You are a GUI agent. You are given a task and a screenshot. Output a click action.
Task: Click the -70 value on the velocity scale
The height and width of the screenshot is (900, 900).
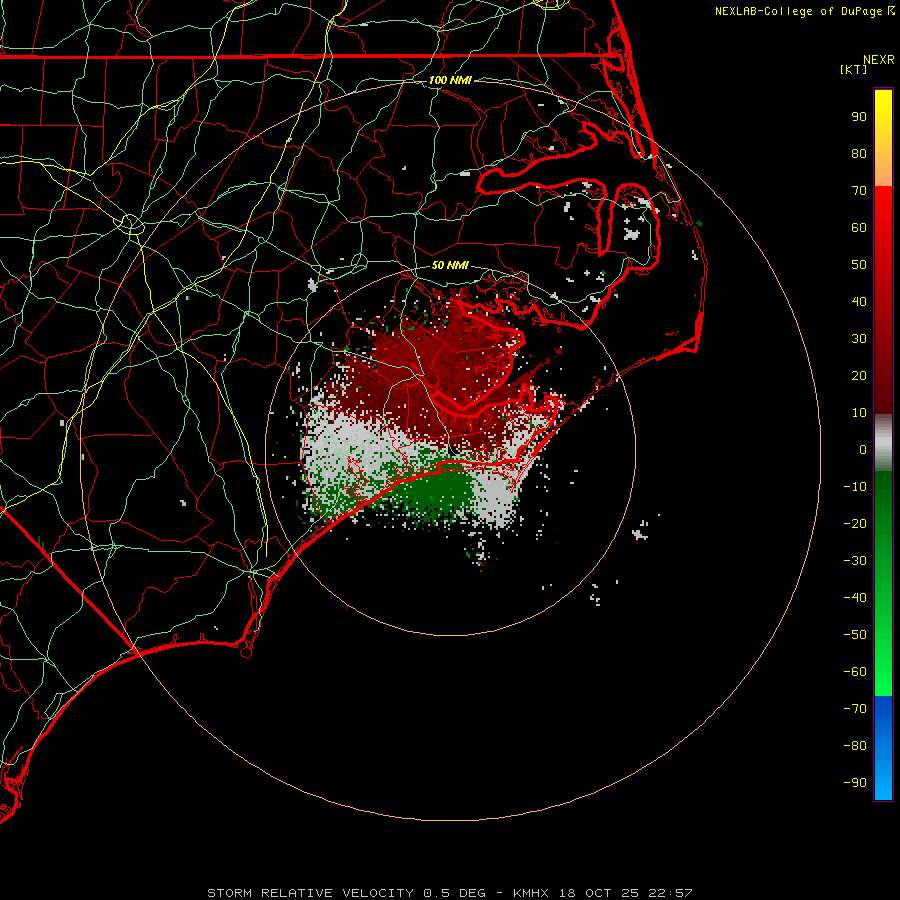[x=855, y=709]
